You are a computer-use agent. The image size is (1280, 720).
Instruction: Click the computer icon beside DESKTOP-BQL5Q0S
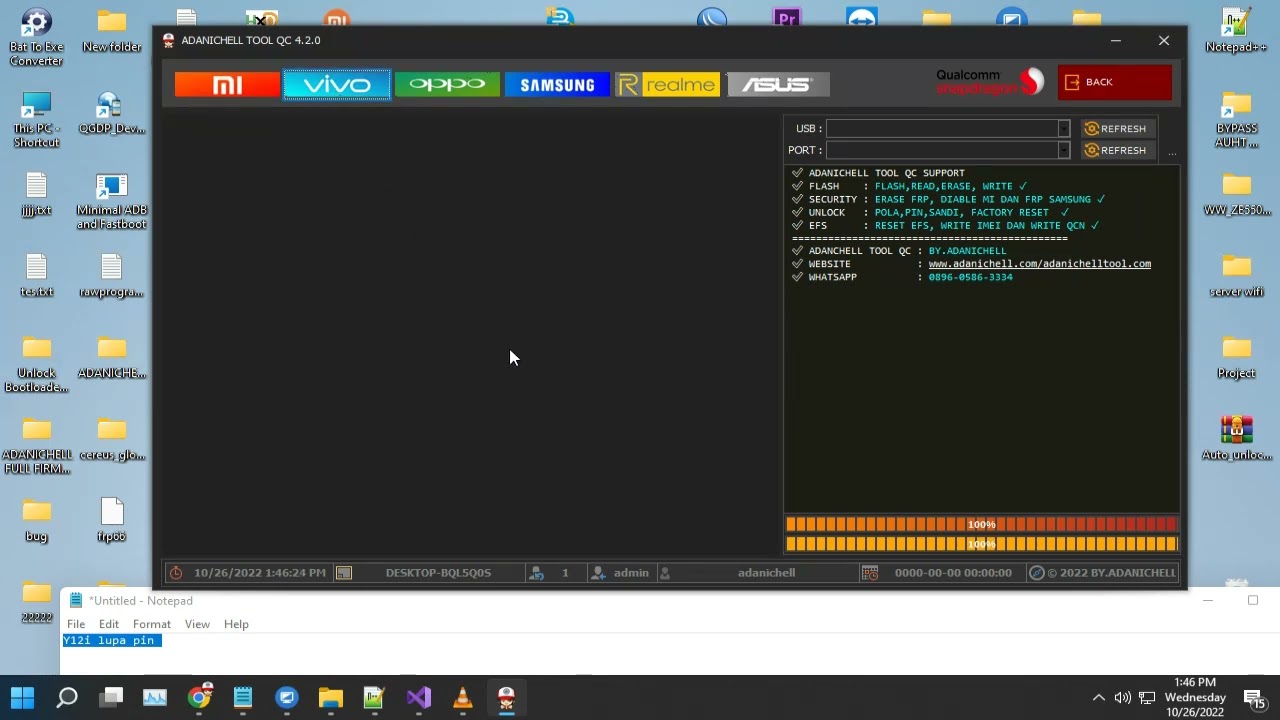click(344, 573)
